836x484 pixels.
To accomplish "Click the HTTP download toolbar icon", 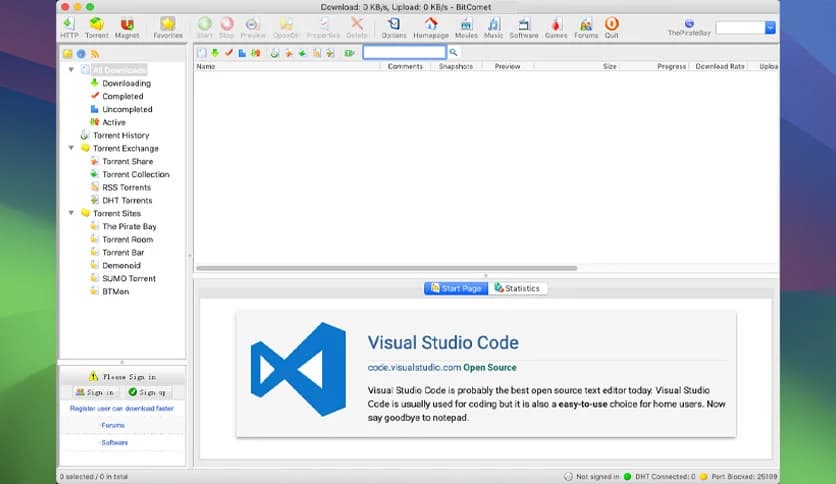I will pyautogui.click(x=68, y=25).
